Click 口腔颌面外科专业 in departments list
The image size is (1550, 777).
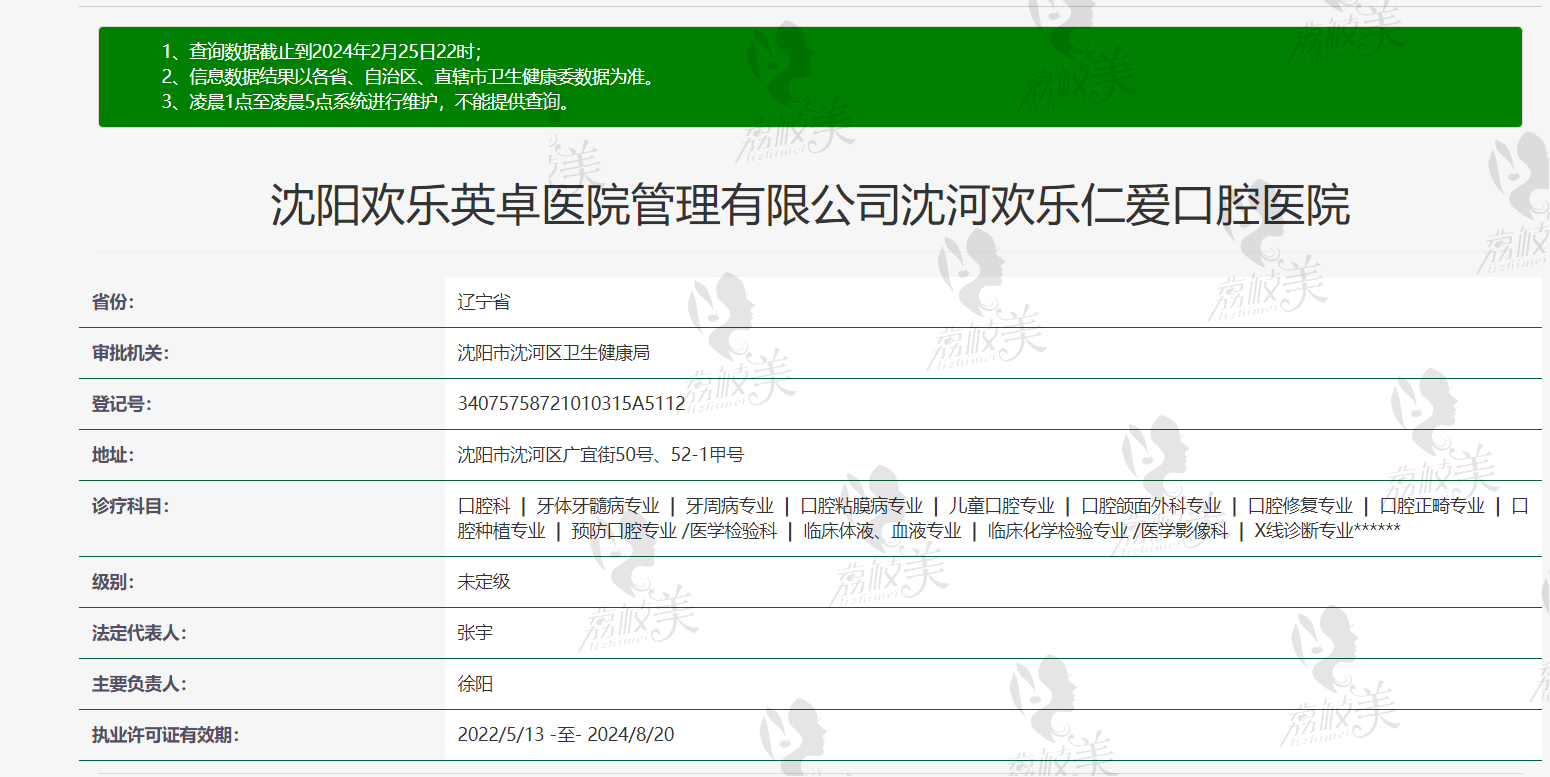point(1152,506)
